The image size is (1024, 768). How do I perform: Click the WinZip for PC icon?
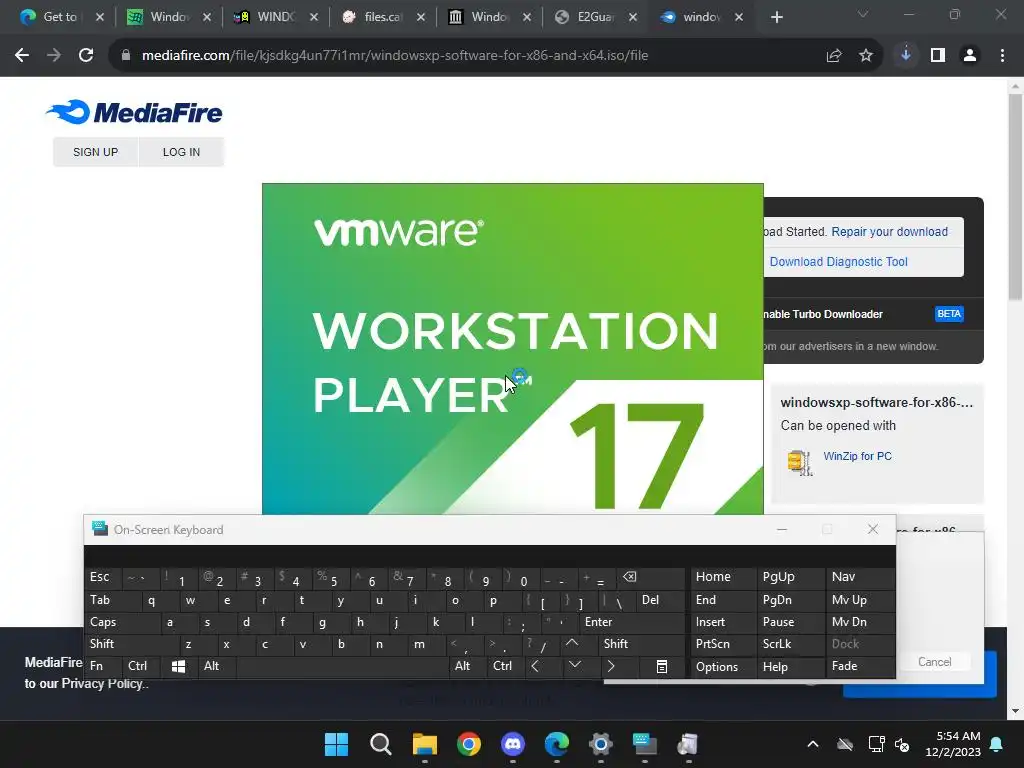point(799,462)
